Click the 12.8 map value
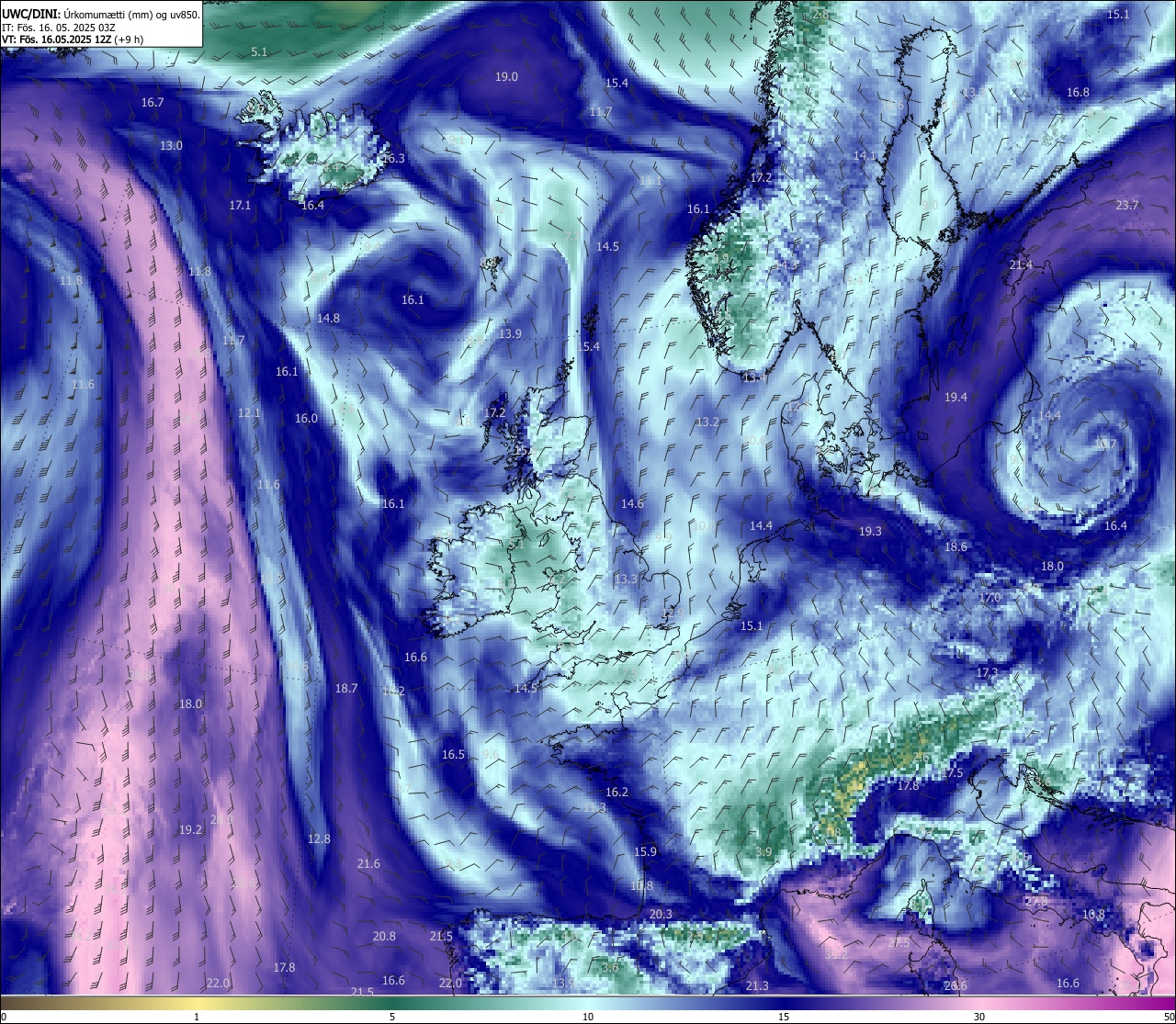The height and width of the screenshot is (1024, 1176). 319,839
